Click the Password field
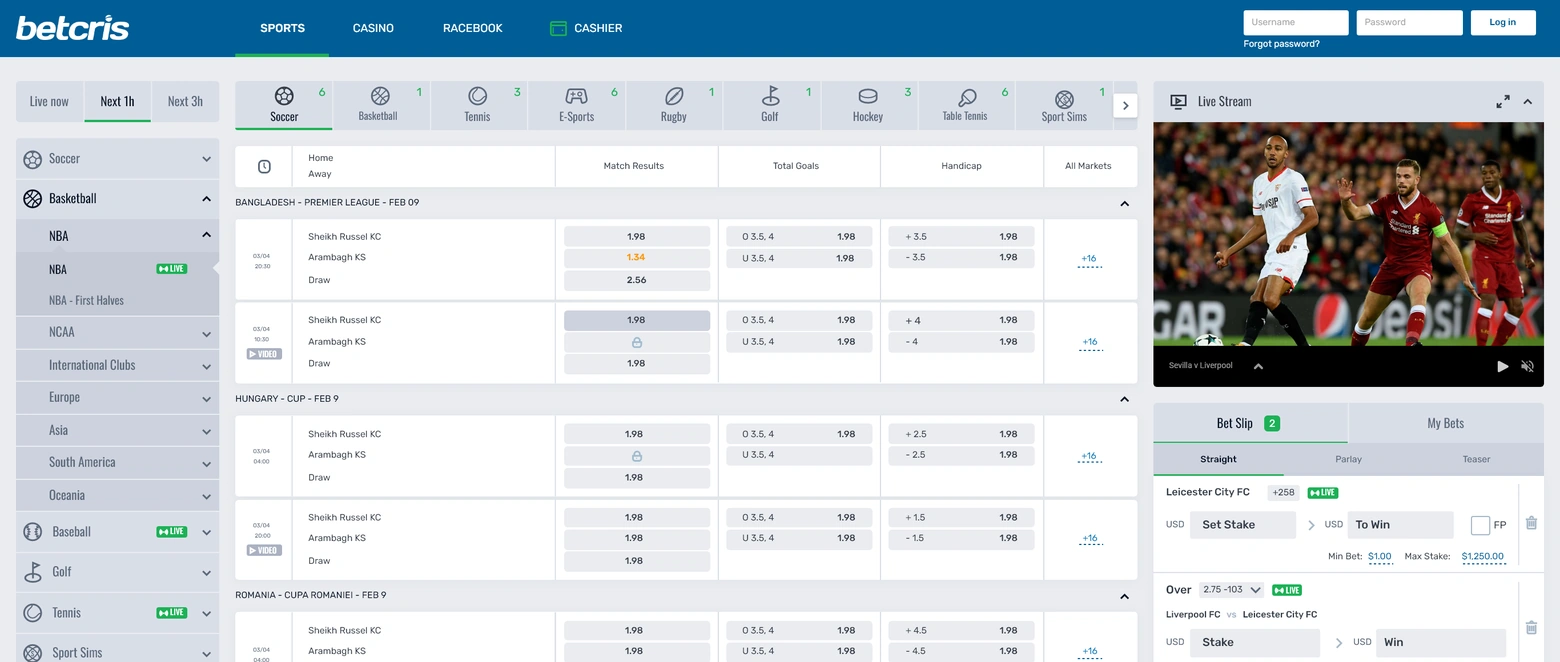1560x662 pixels. (x=1410, y=22)
